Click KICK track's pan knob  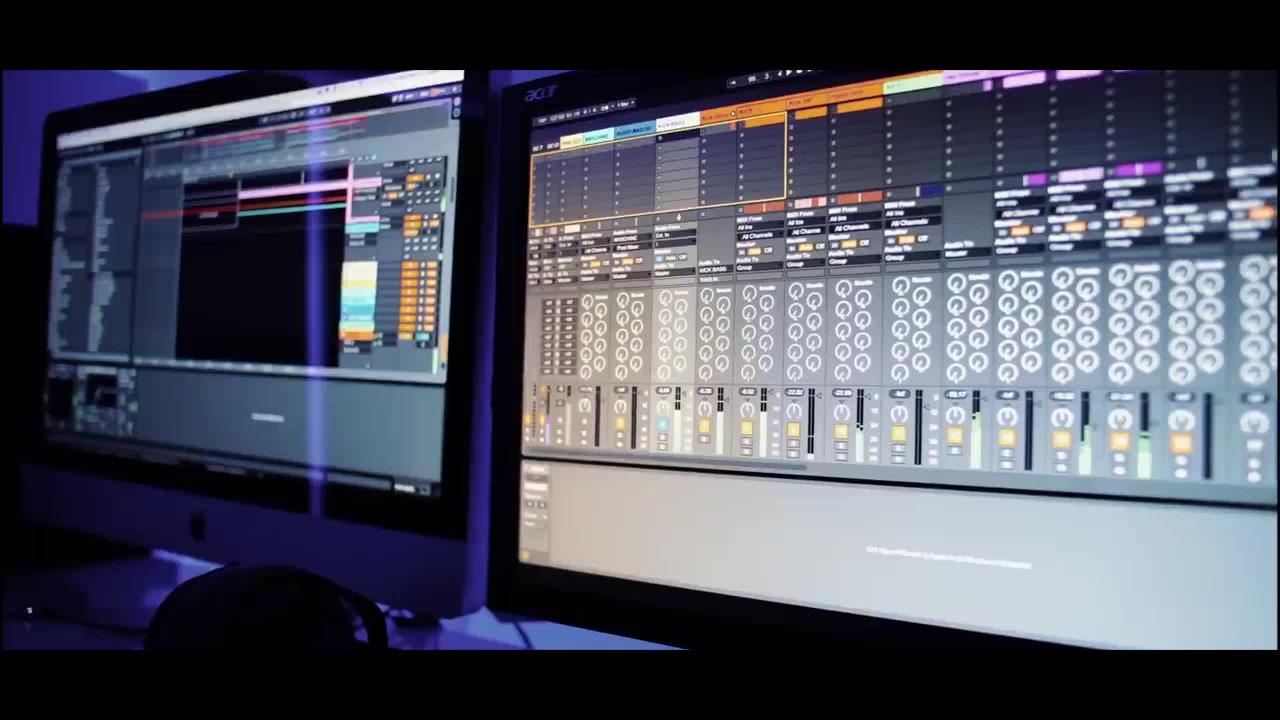coord(747,409)
